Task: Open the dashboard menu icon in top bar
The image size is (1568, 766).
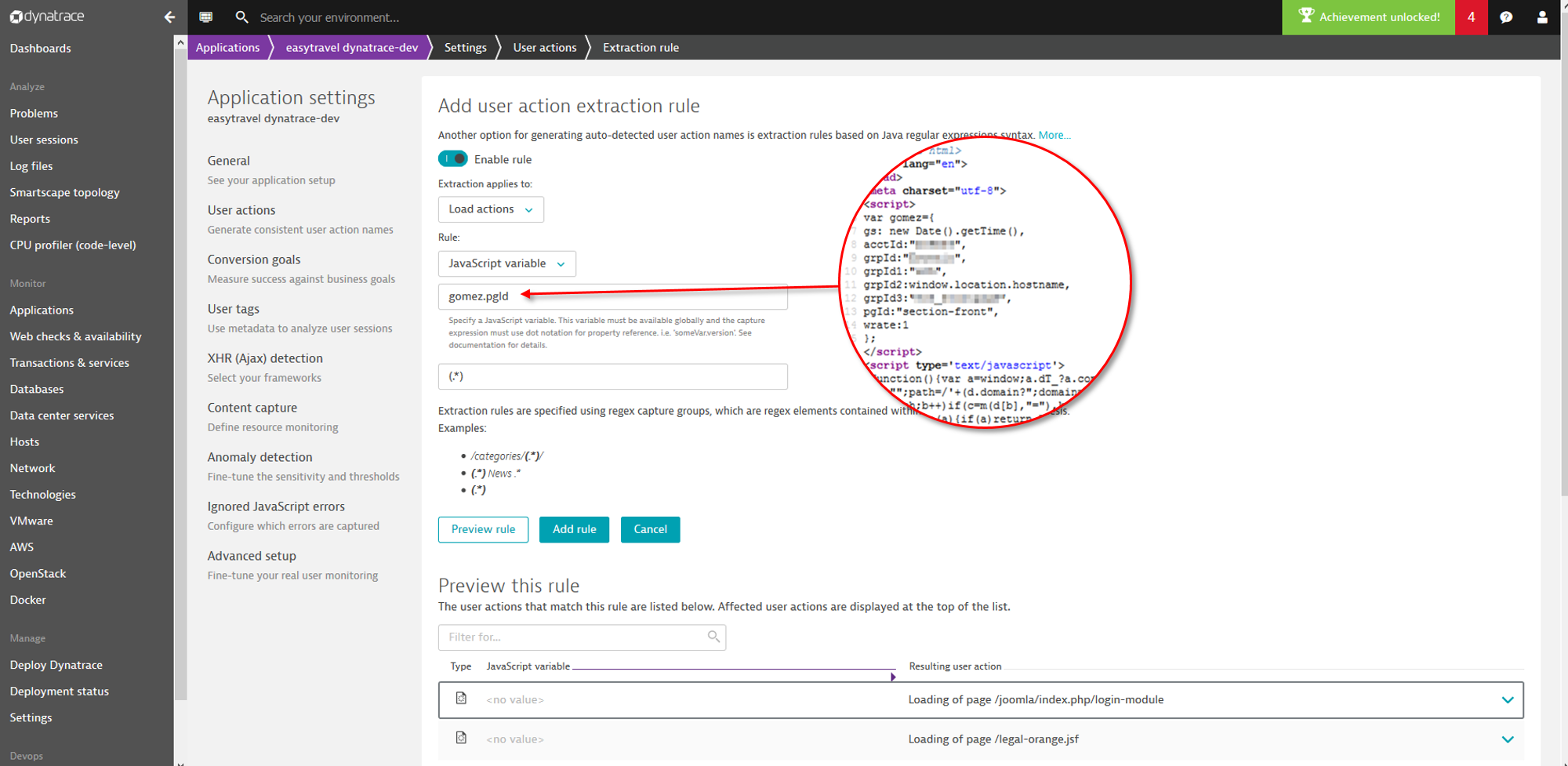Action: (206, 16)
